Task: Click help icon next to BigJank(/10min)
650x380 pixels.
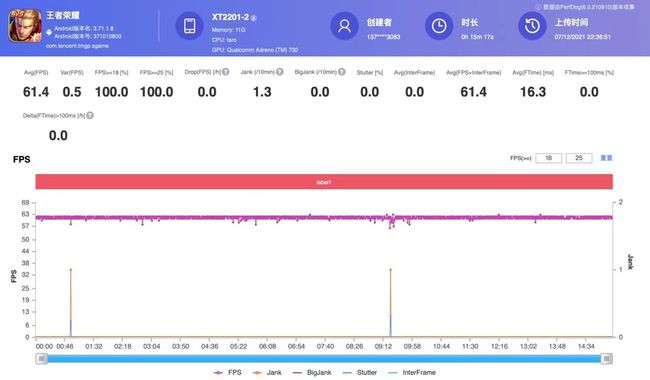Action: coord(342,72)
